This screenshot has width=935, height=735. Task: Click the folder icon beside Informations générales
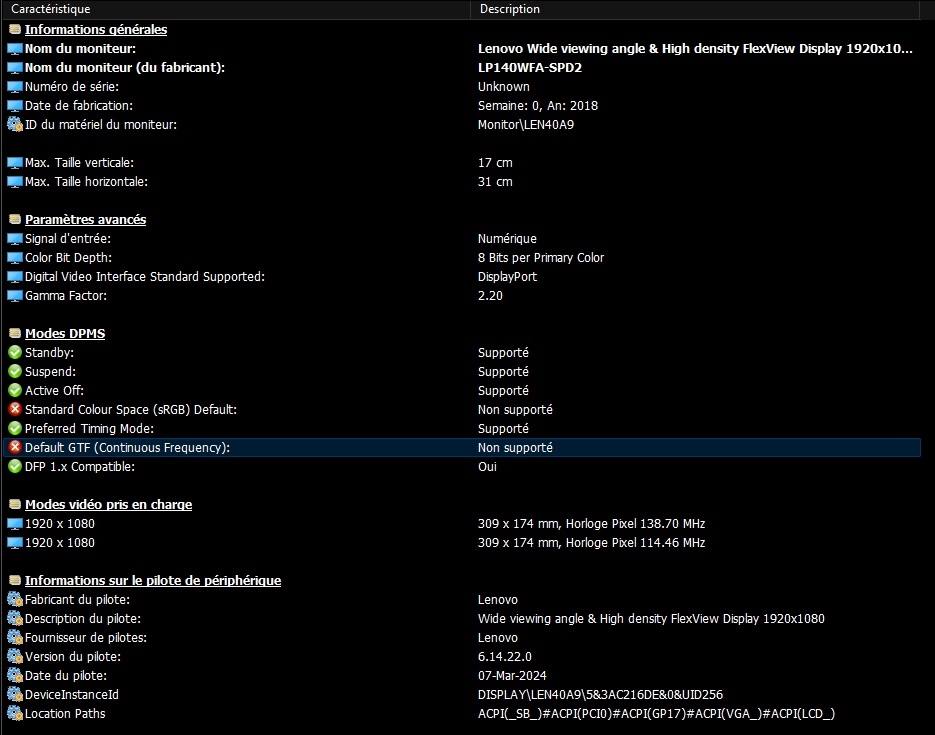point(15,29)
